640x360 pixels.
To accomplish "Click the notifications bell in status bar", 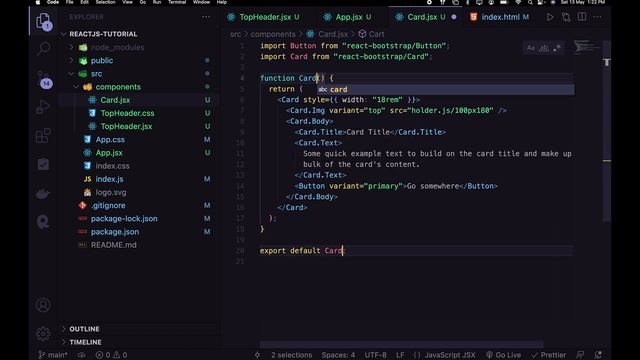I will pos(598,355).
